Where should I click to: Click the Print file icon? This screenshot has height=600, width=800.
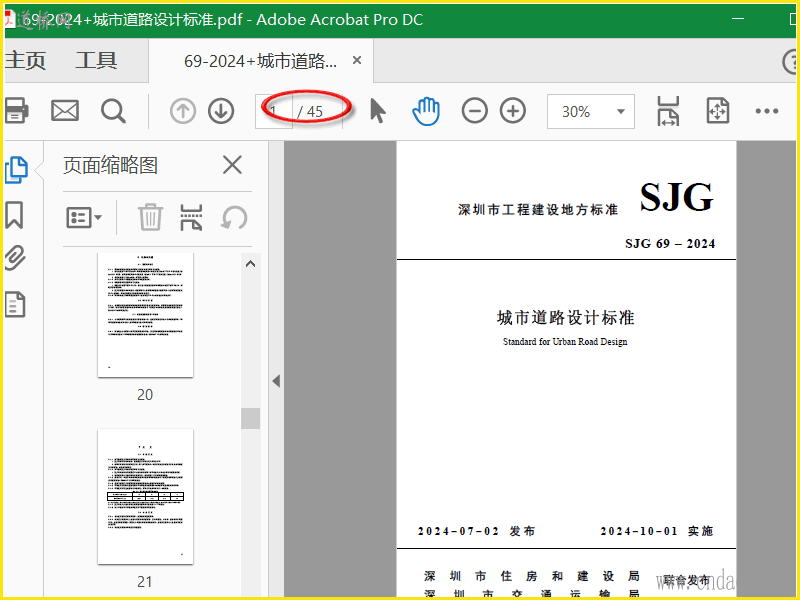(16, 110)
